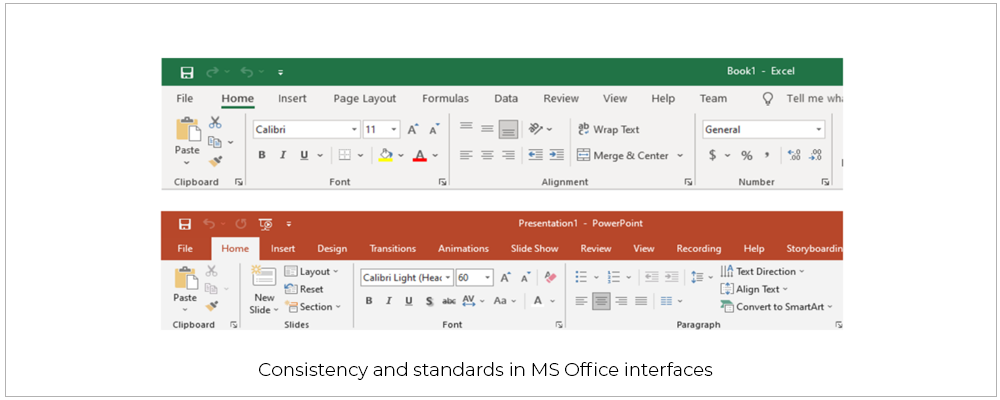Open Formulas tab in Excel
This screenshot has width=1000, height=400.
click(x=445, y=99)
